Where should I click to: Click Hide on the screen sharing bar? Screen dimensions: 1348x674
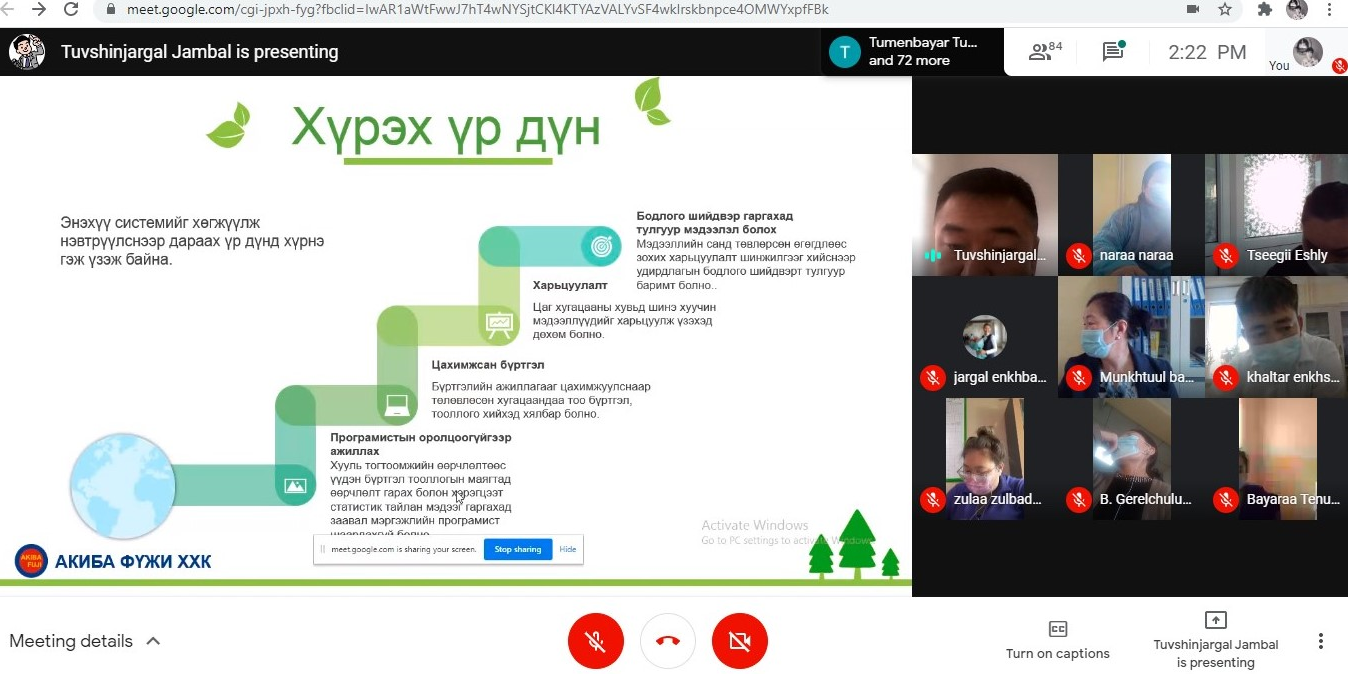coord(567,549)
